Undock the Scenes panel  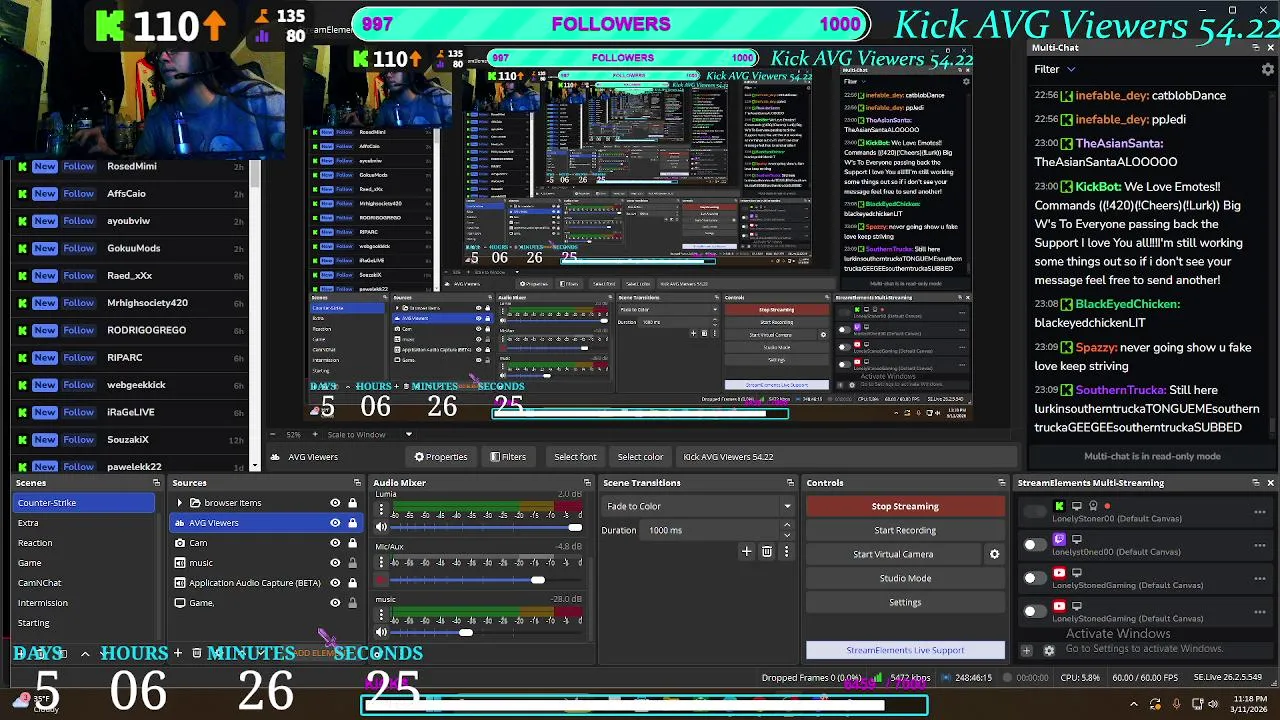156,483
